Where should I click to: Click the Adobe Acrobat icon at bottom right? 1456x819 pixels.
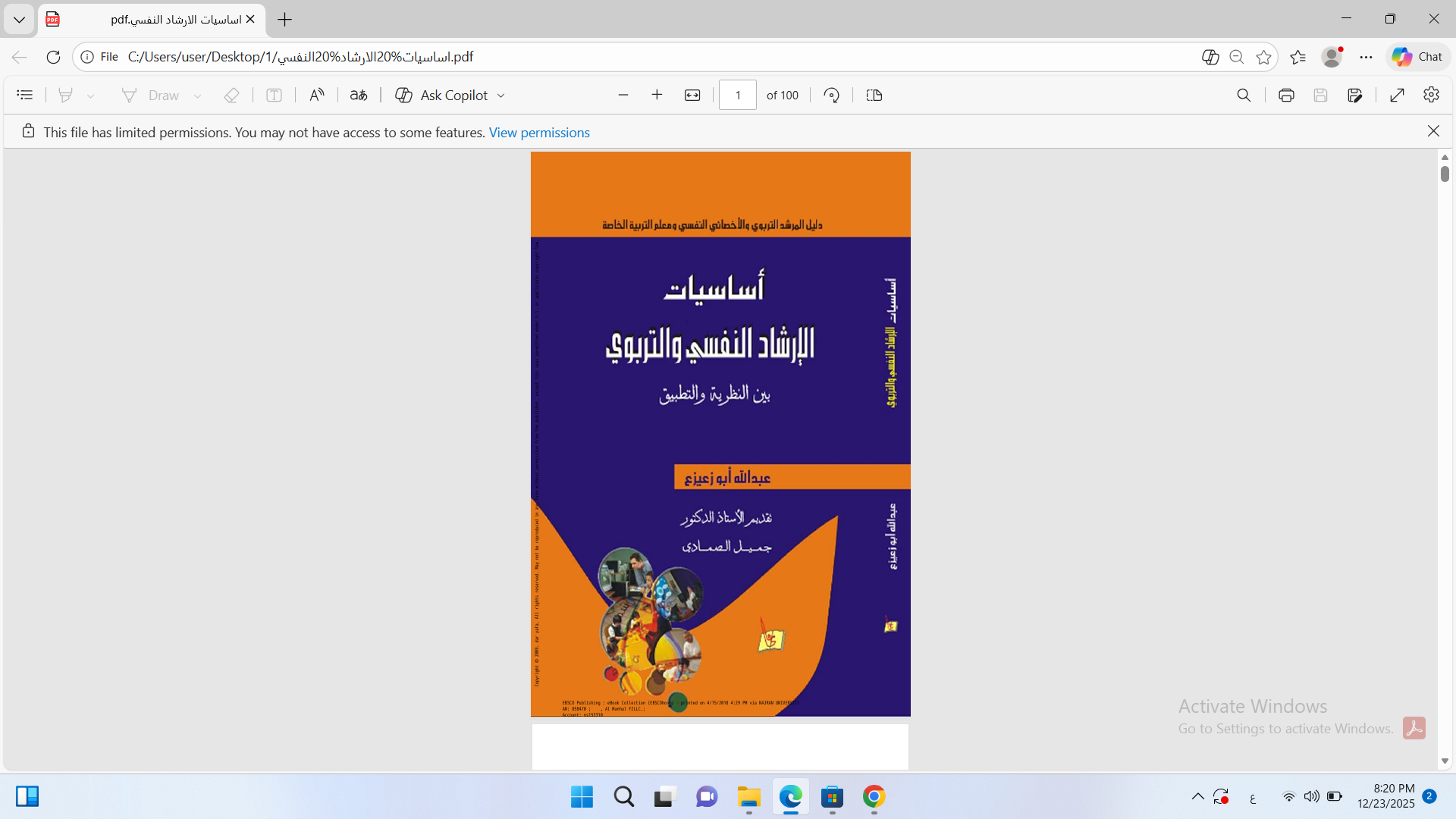(x=1414, y=728)
